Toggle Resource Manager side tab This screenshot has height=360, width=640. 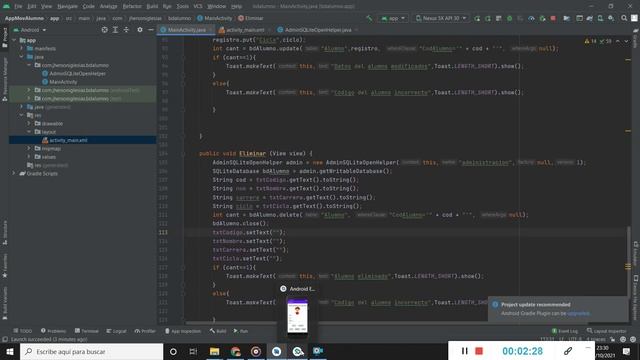tap(4, 78)
